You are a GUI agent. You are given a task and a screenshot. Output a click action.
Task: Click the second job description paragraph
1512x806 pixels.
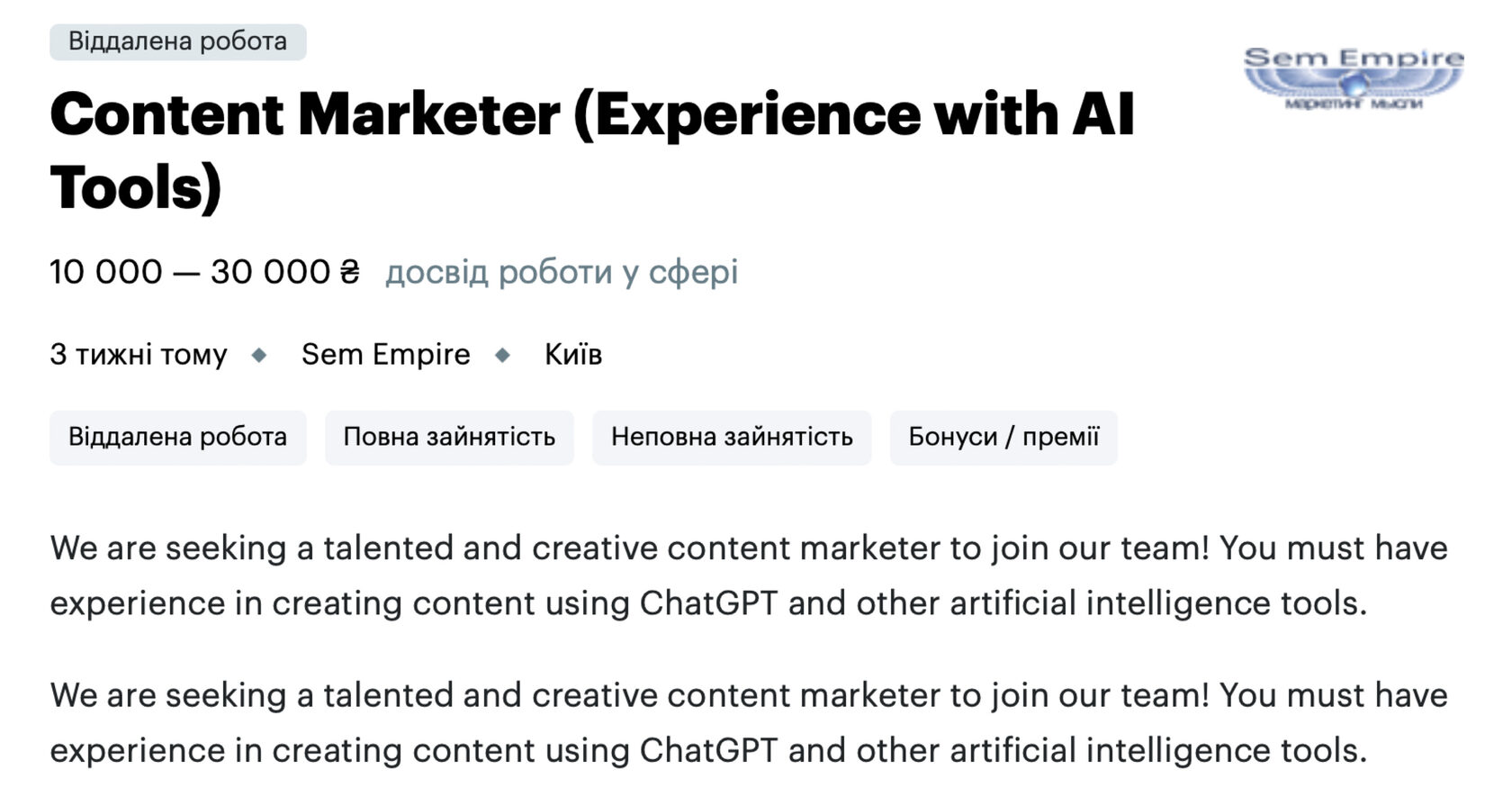[x=747, y=723]
